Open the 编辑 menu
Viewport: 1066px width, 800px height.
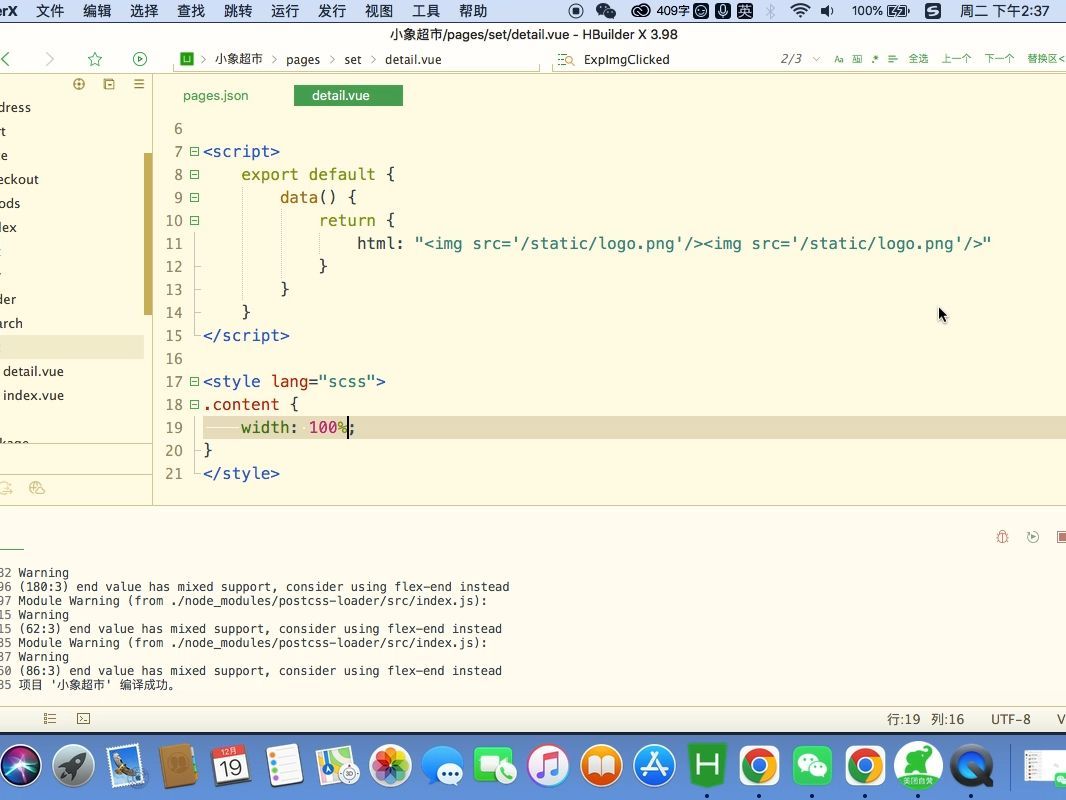pos(97,11)
